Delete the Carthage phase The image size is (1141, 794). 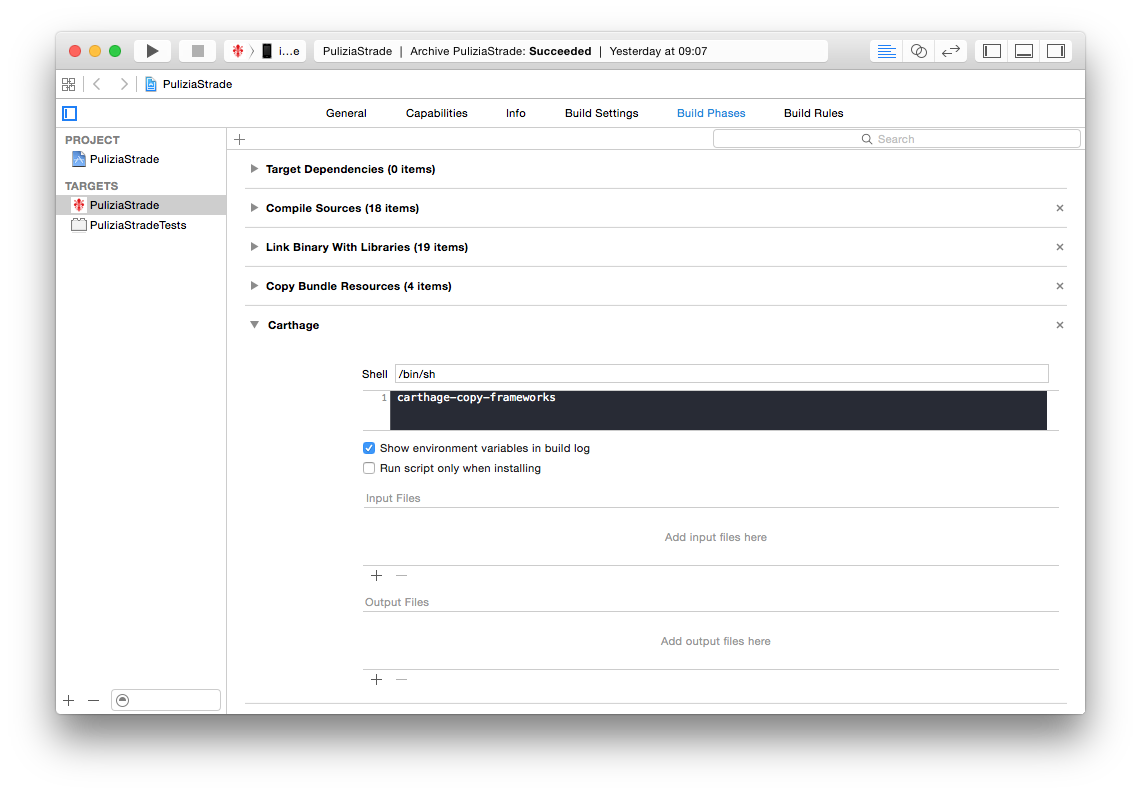(x=1060, y=325)
